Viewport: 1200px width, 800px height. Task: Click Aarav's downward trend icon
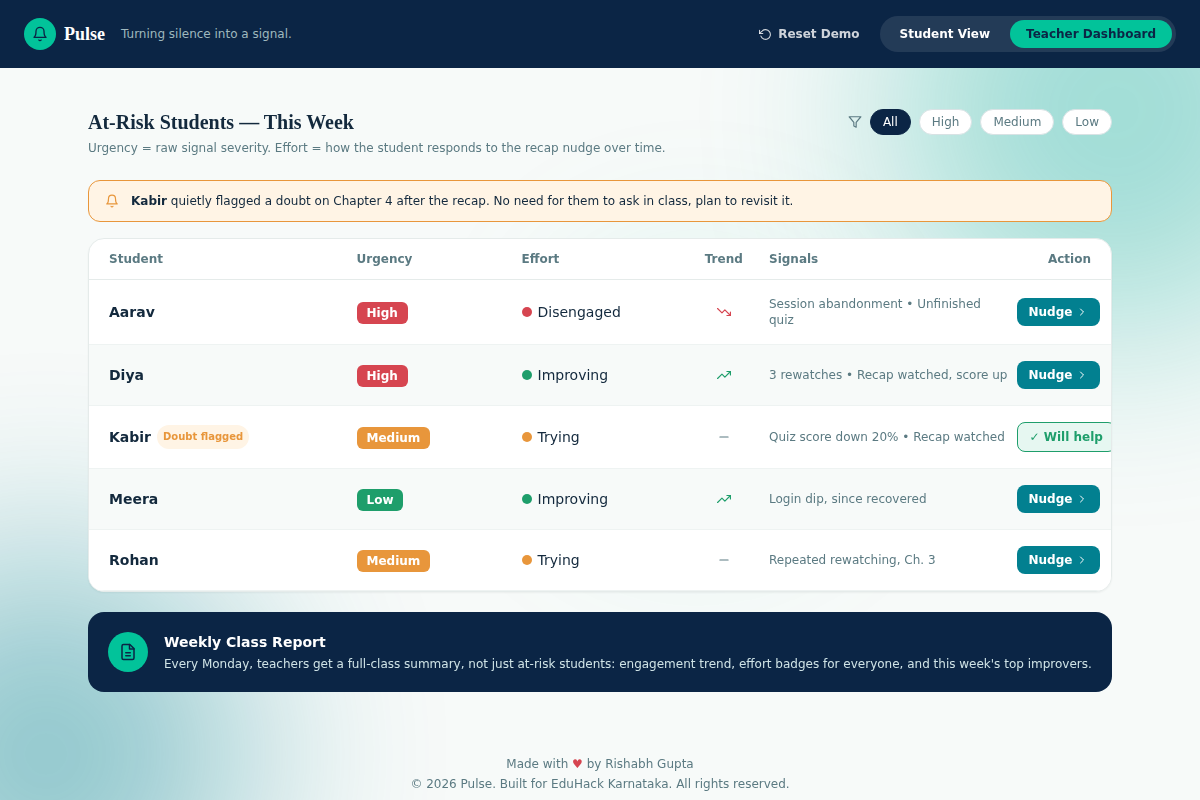click(724, 312)
